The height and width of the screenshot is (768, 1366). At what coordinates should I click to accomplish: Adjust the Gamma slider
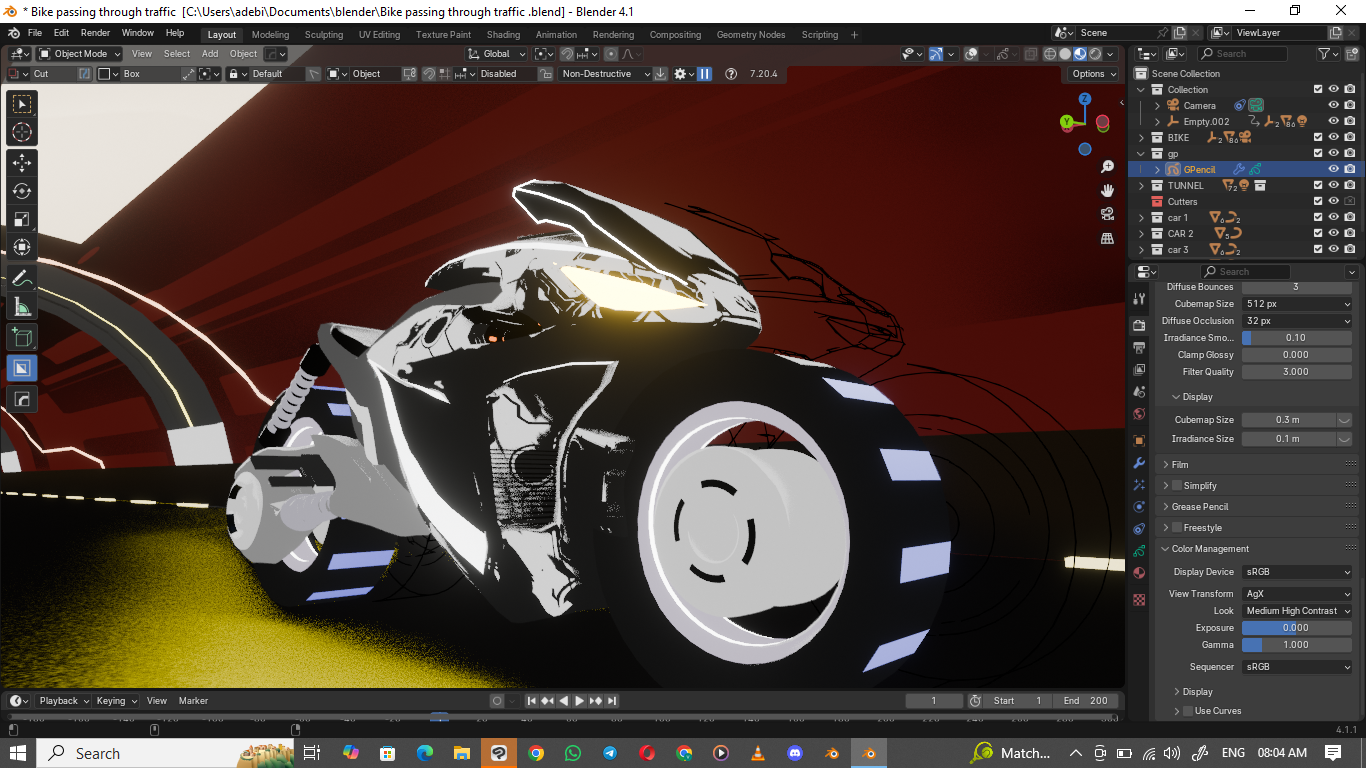click(x=1297, y=645)
